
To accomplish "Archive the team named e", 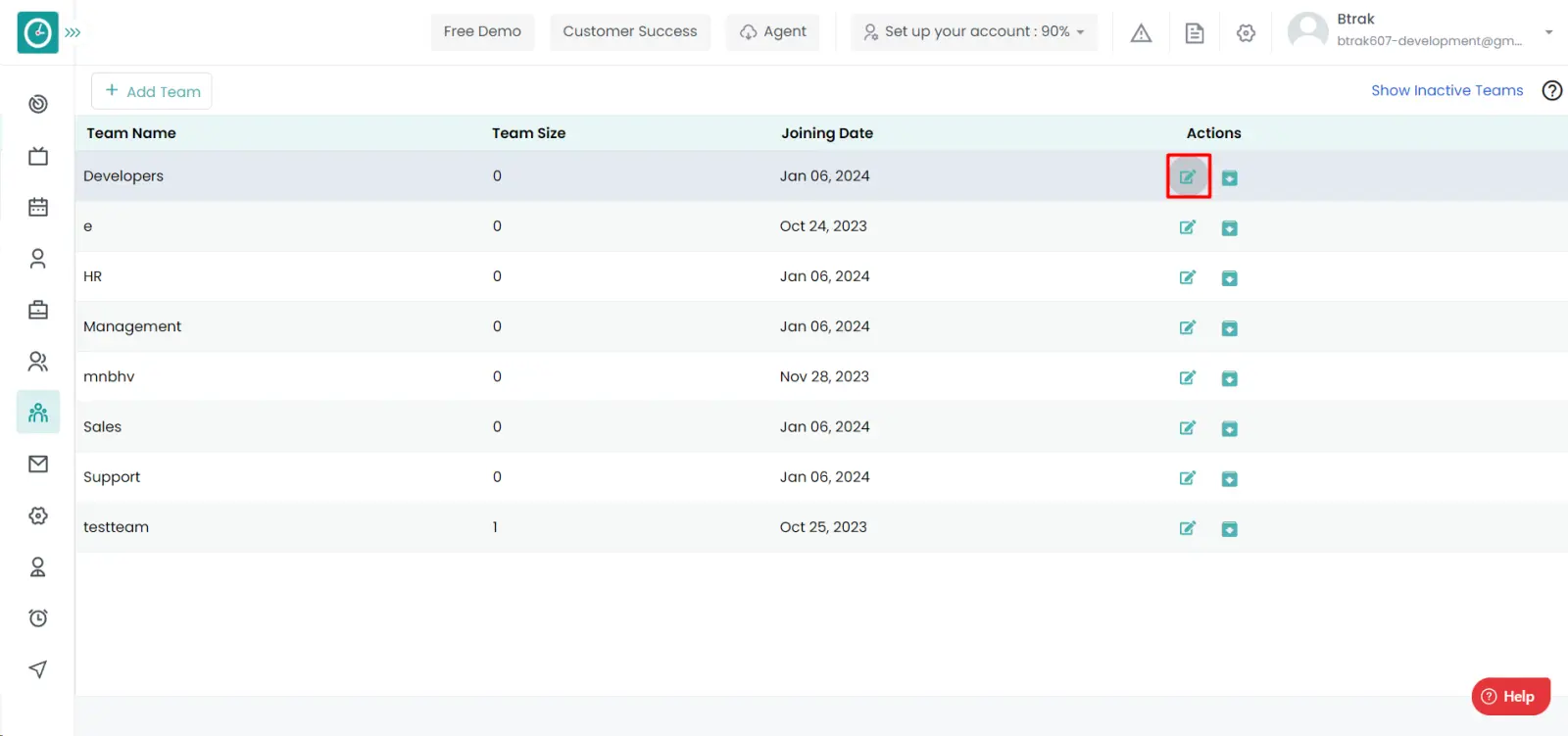I will tap(1230, 228).
